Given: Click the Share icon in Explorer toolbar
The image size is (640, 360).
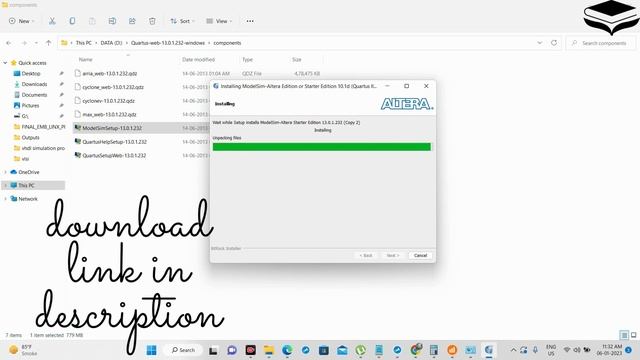Looking at the screenshot, I should click(132, 21).
